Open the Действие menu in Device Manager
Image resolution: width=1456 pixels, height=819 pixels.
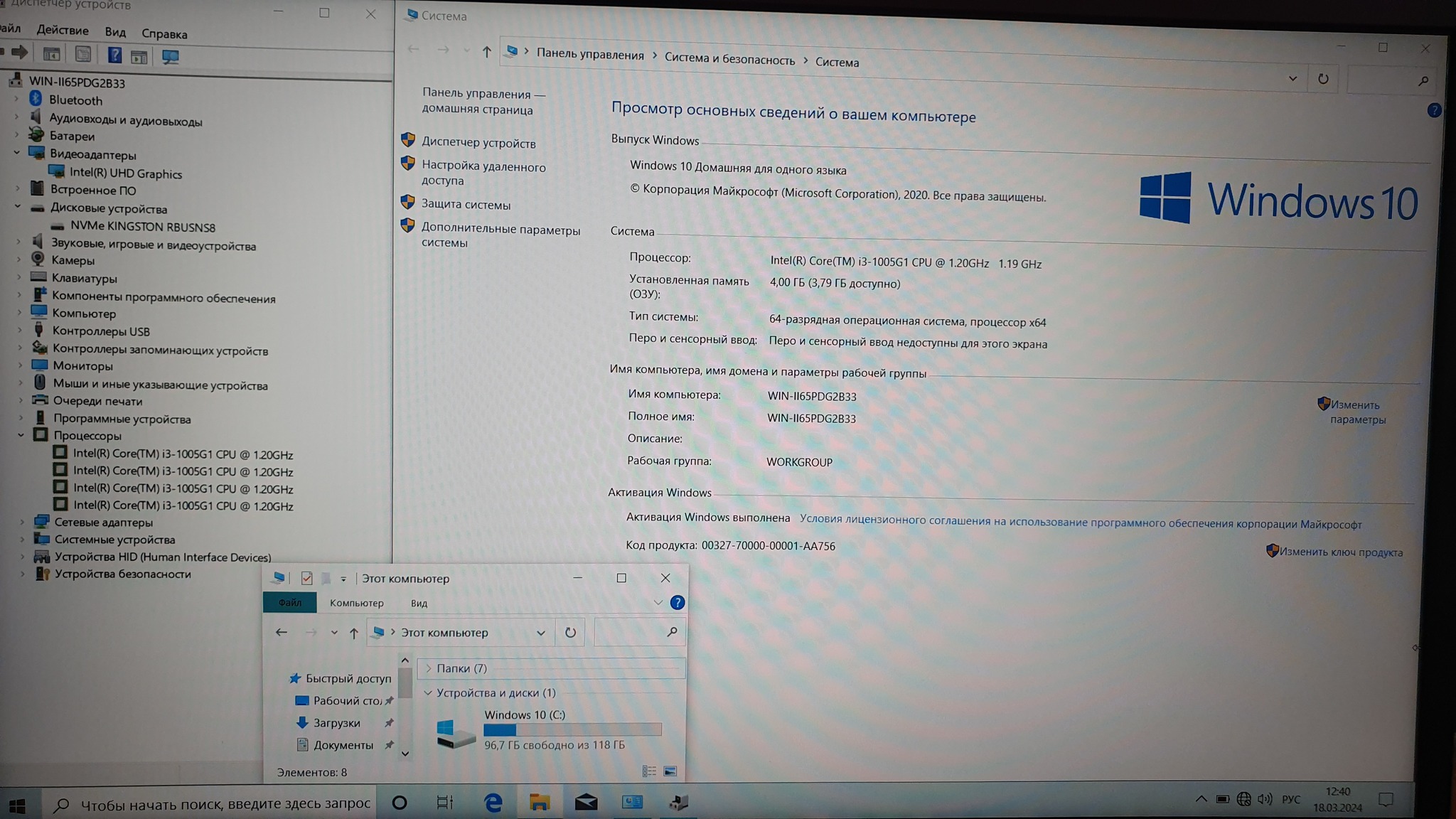click(x=63, y=31)
